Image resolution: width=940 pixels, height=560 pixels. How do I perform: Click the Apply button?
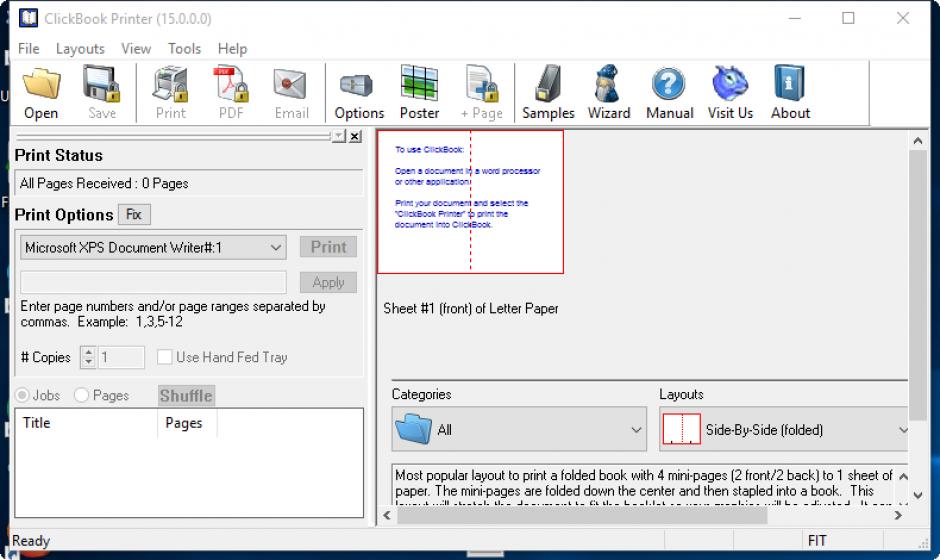[x=329, y=282]
